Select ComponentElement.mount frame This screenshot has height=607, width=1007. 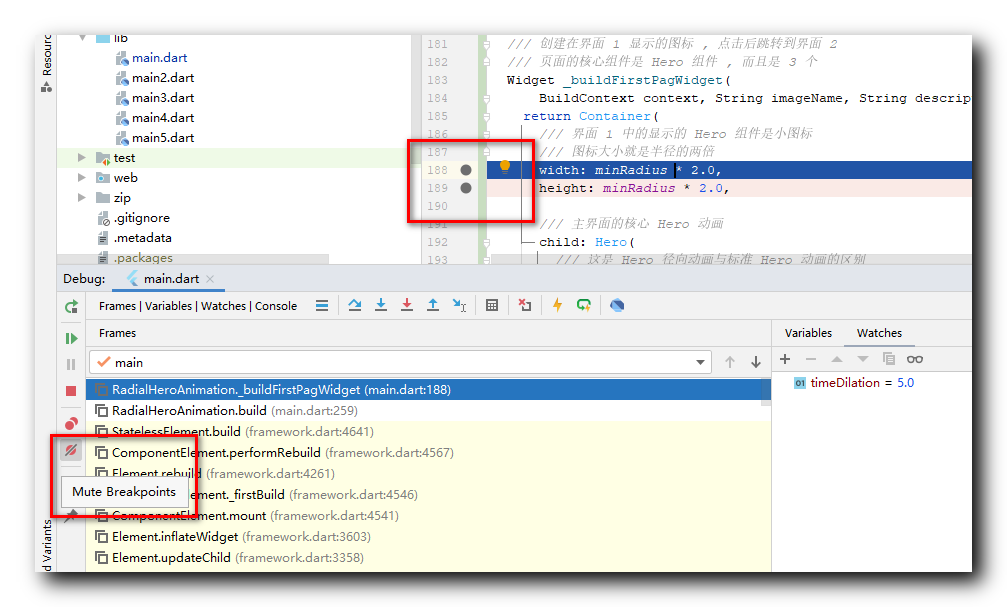click(x=428, y=516)
